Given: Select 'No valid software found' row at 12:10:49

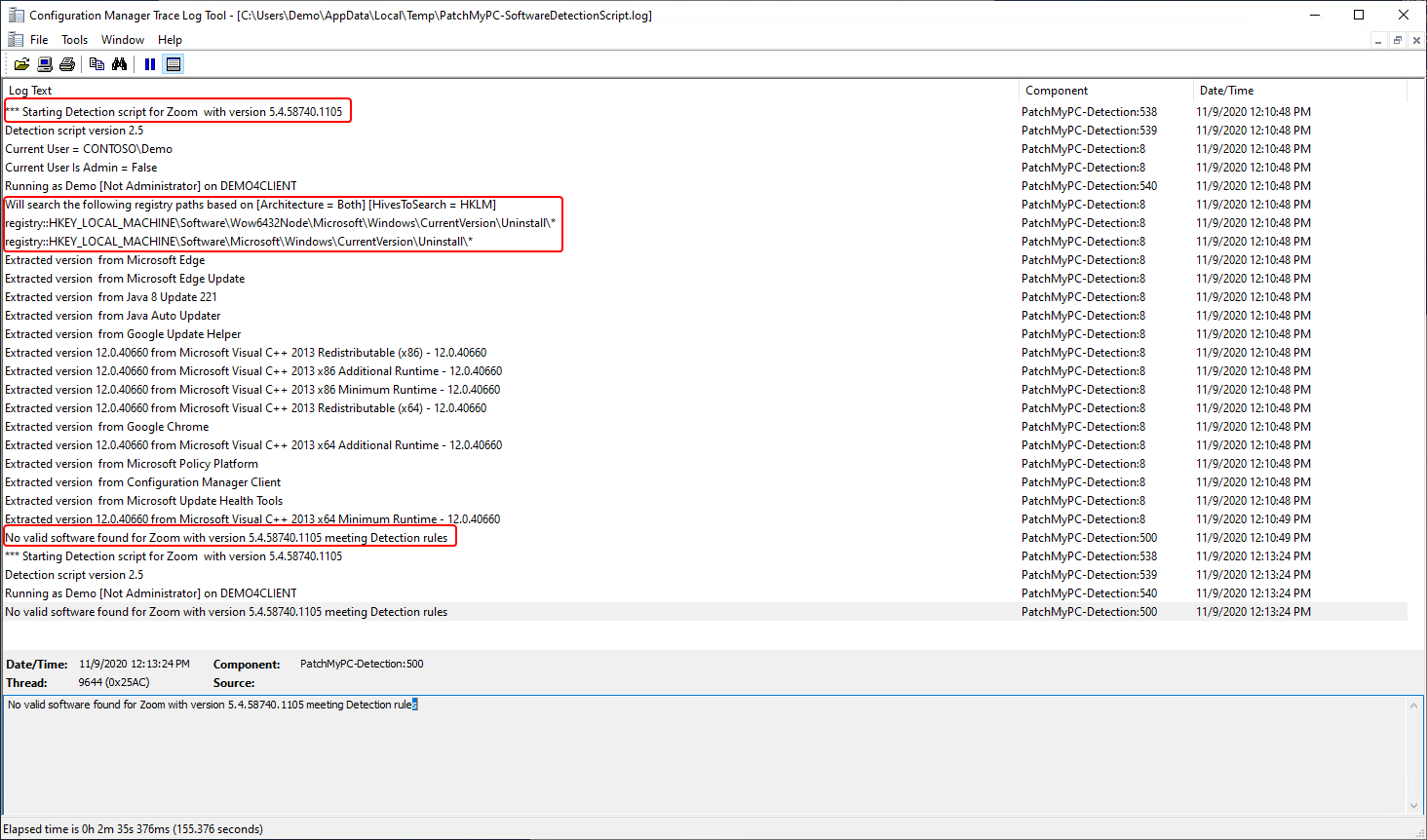Looking at the screenshot, I should pos(705,538).
